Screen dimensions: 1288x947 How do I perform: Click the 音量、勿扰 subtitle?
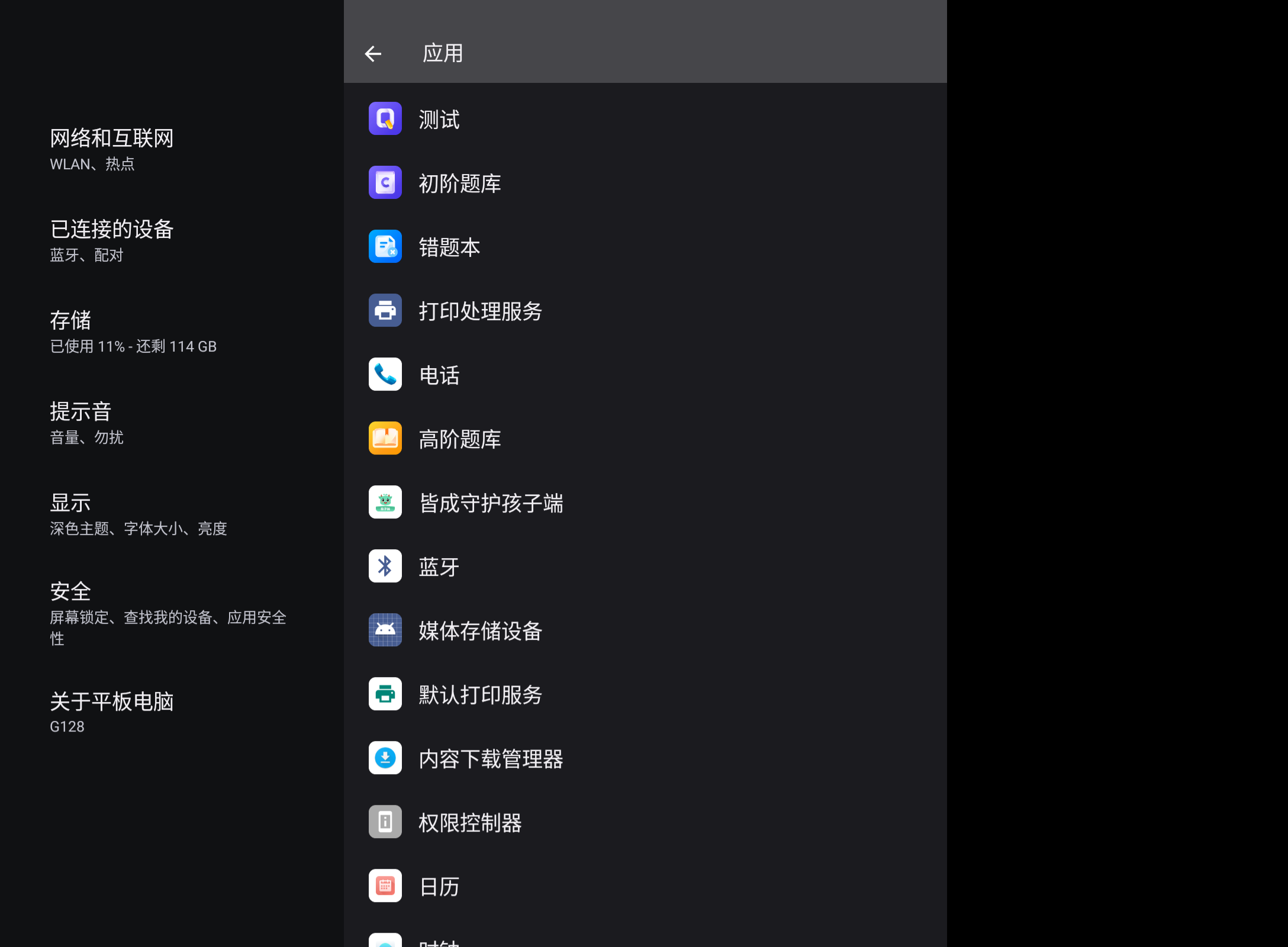point(86,437)
